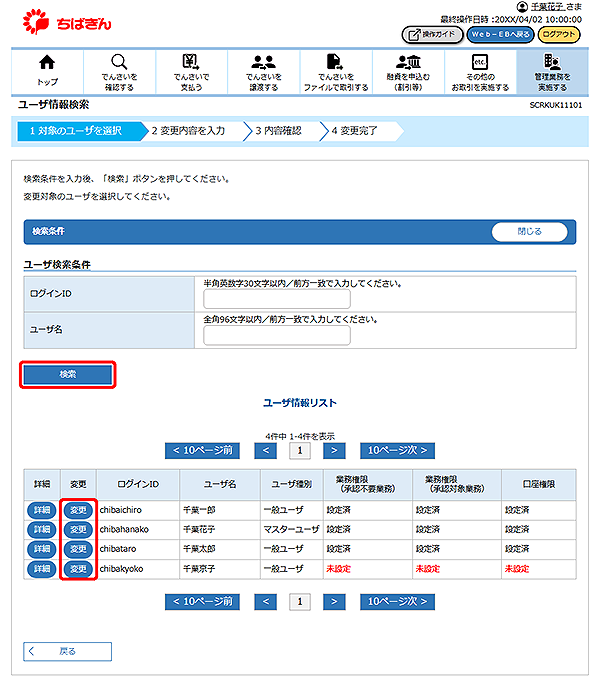Select step 1 対象のユーザを選択
Viewport: 600px width, 687px height.
point(80,131)
